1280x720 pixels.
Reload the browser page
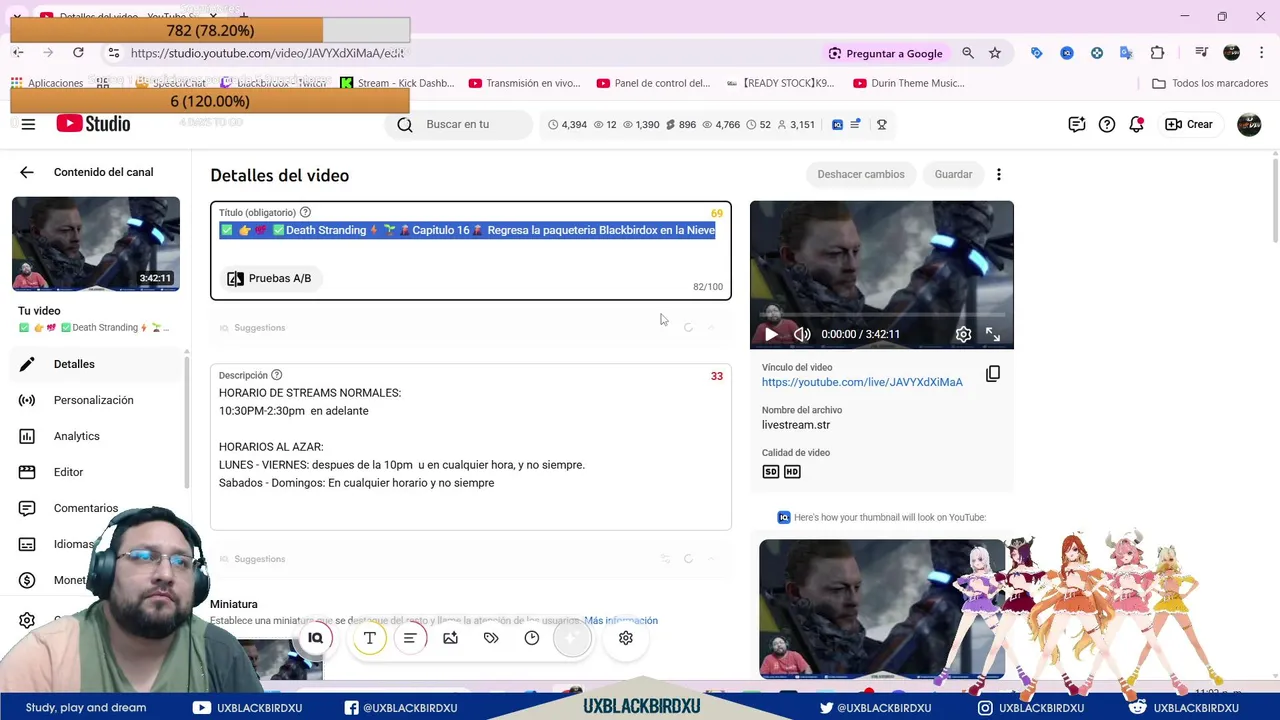click(x=78, y=53)
